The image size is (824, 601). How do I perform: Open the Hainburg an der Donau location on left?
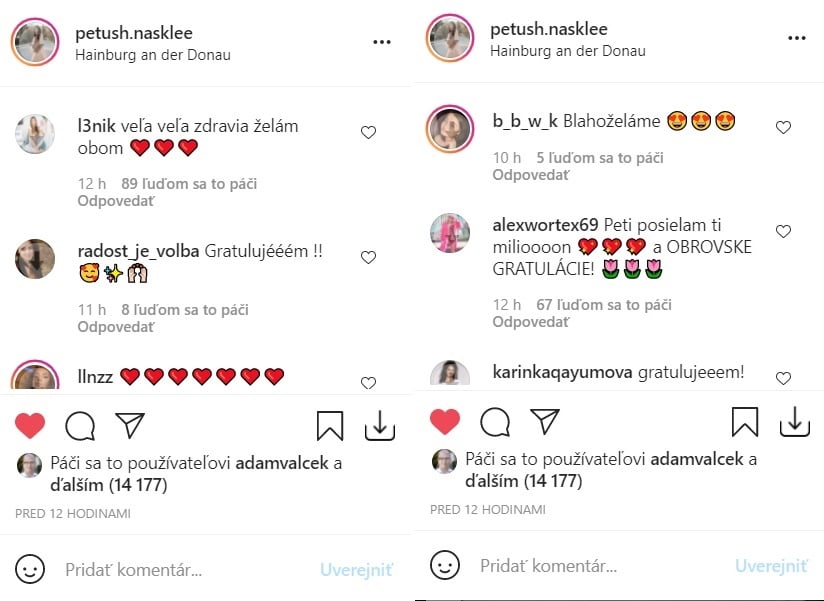click(153, 55)
